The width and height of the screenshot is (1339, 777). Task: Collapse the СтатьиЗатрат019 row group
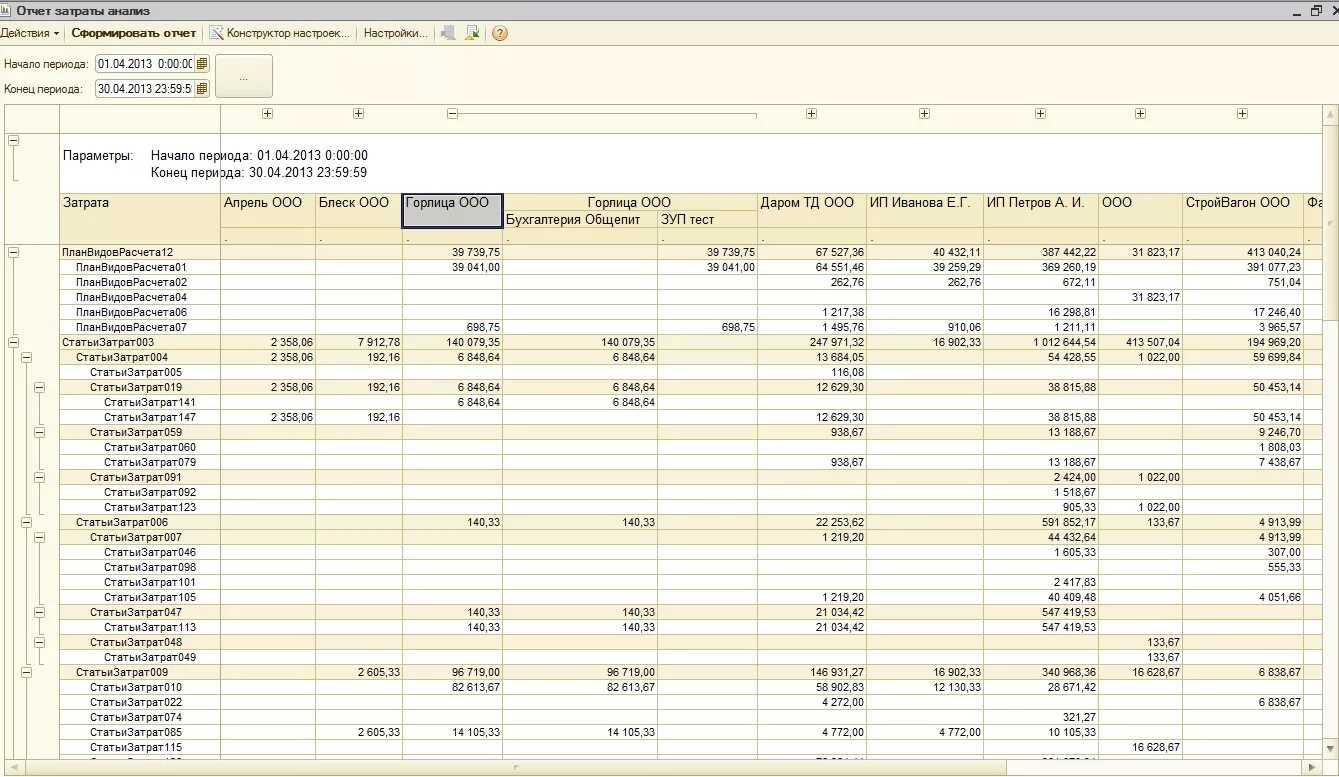click(40, 387)
